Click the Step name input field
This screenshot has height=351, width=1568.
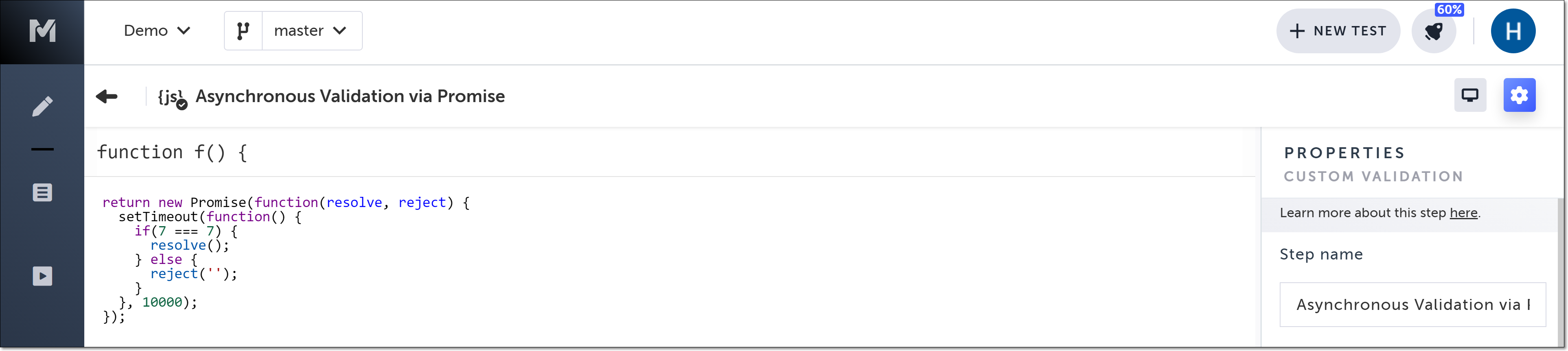point(1412,304)
